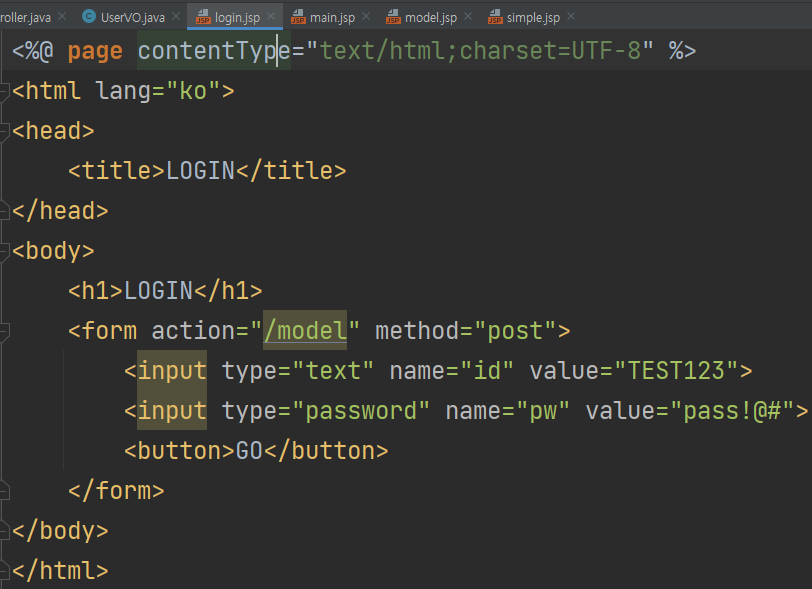Close the login.jsp tab
The height and width of the screenshot is (589, 812).
[271, 17]
